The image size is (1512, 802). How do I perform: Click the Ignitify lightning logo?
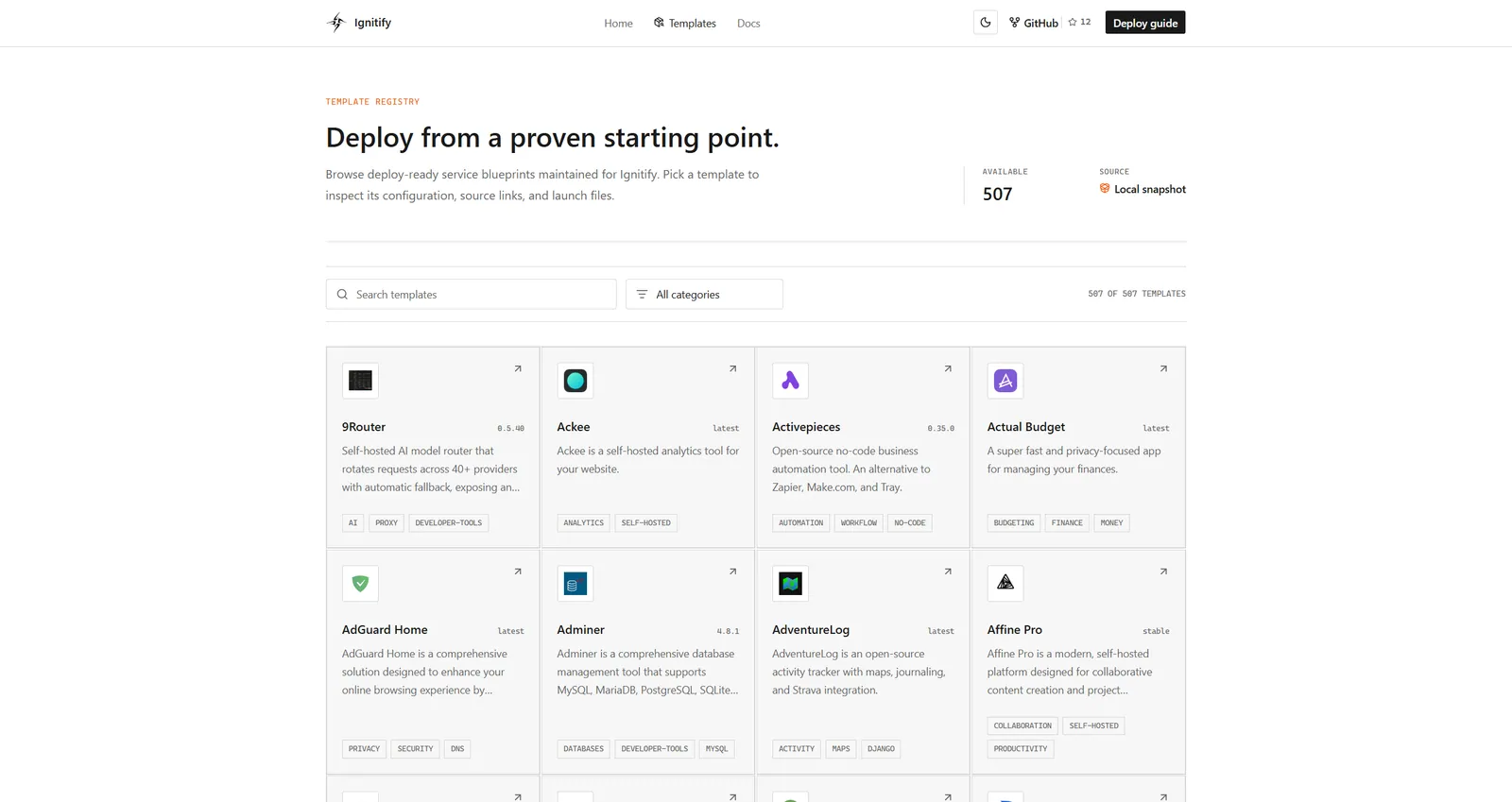coord(336,23)
